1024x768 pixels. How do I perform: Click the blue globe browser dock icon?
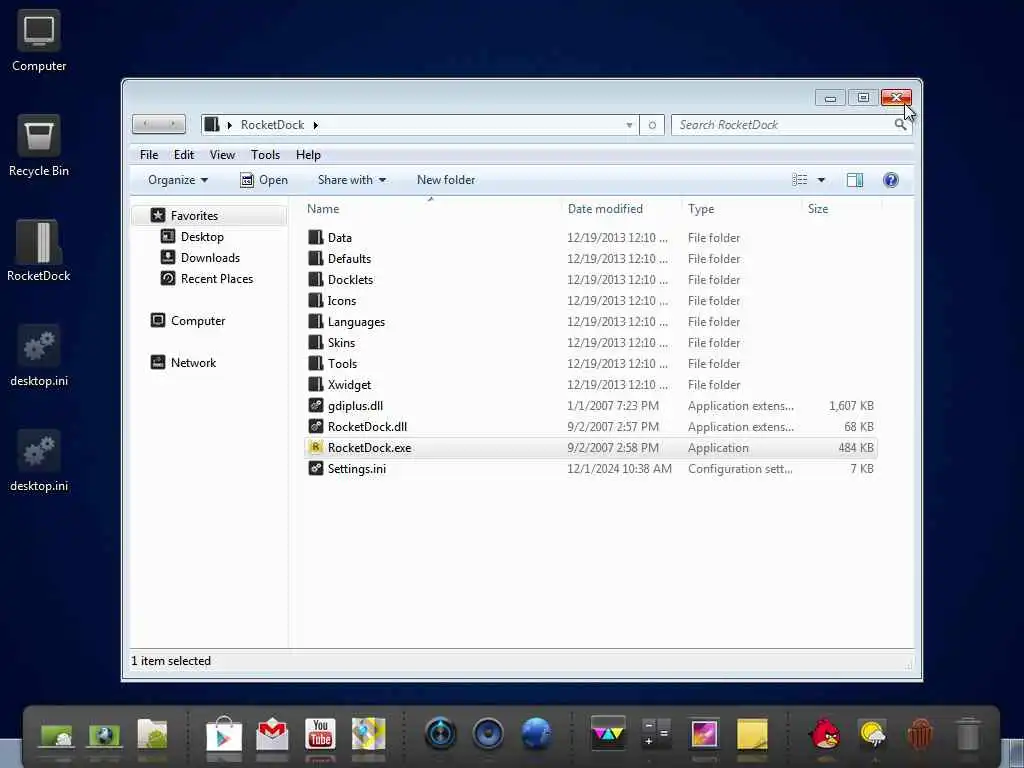click(x=536, y=733)
